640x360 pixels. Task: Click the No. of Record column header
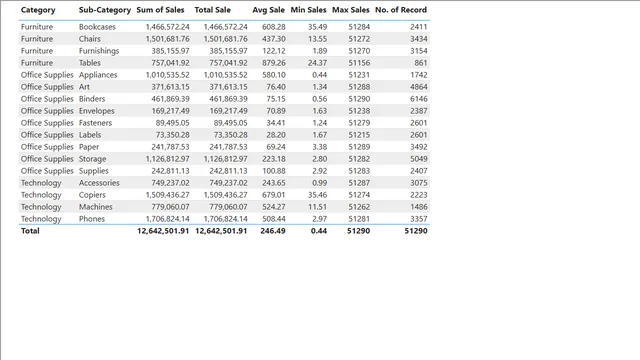401,10
